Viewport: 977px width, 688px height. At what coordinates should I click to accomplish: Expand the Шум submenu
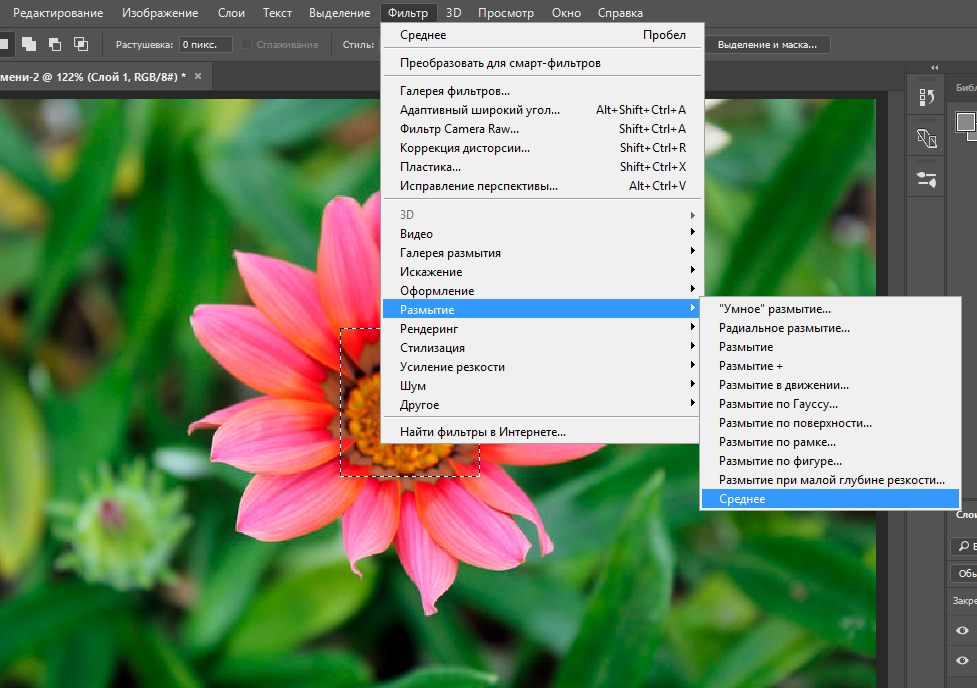tap(542, 386)
